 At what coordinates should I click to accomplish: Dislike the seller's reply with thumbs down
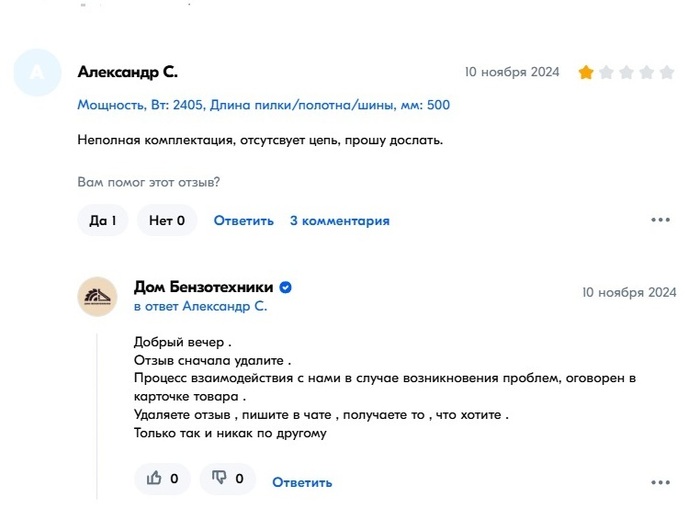pyautogui.click(x=227, y=479)
